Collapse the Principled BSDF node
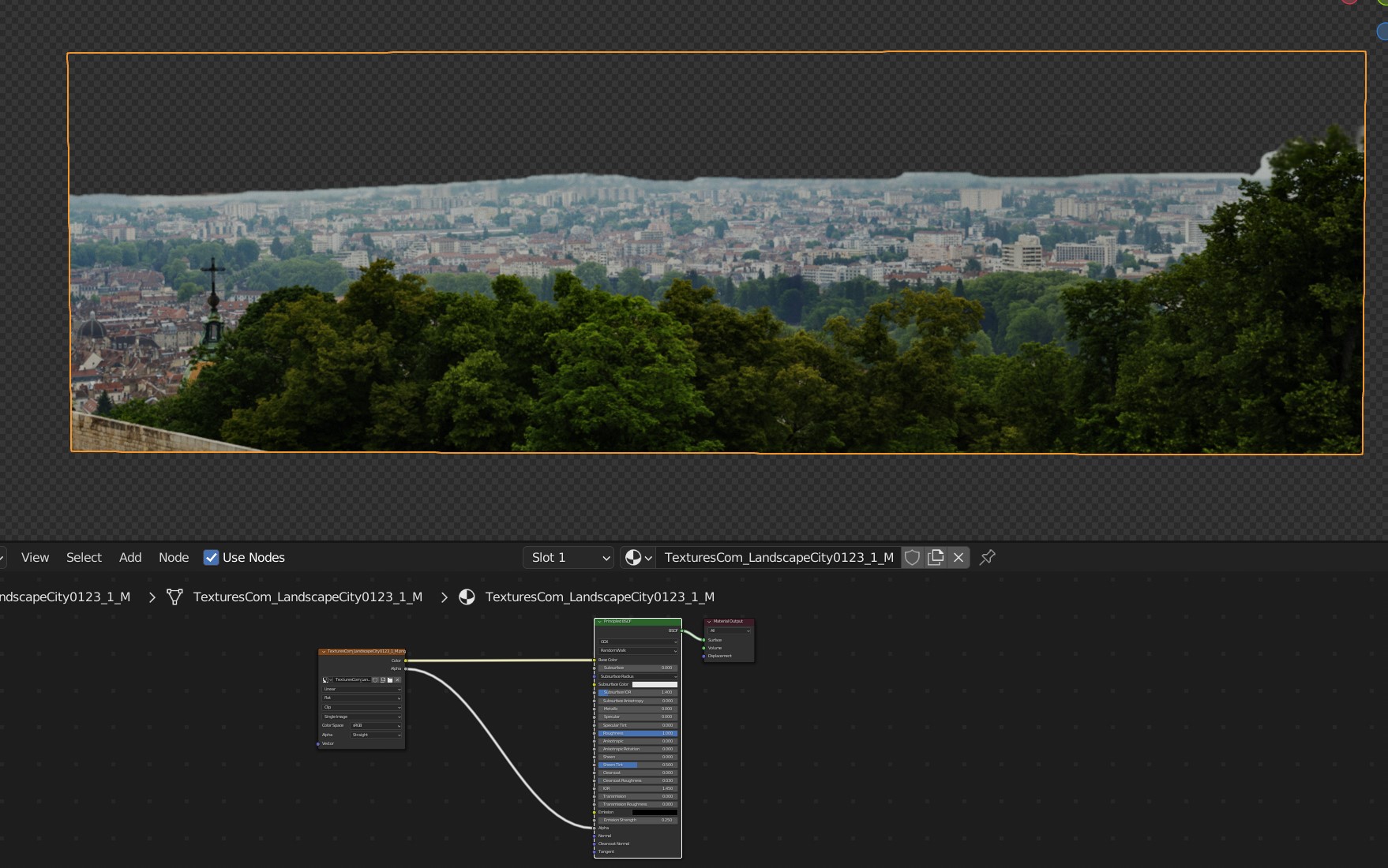The image size is (1388, 868). (599, 622)
